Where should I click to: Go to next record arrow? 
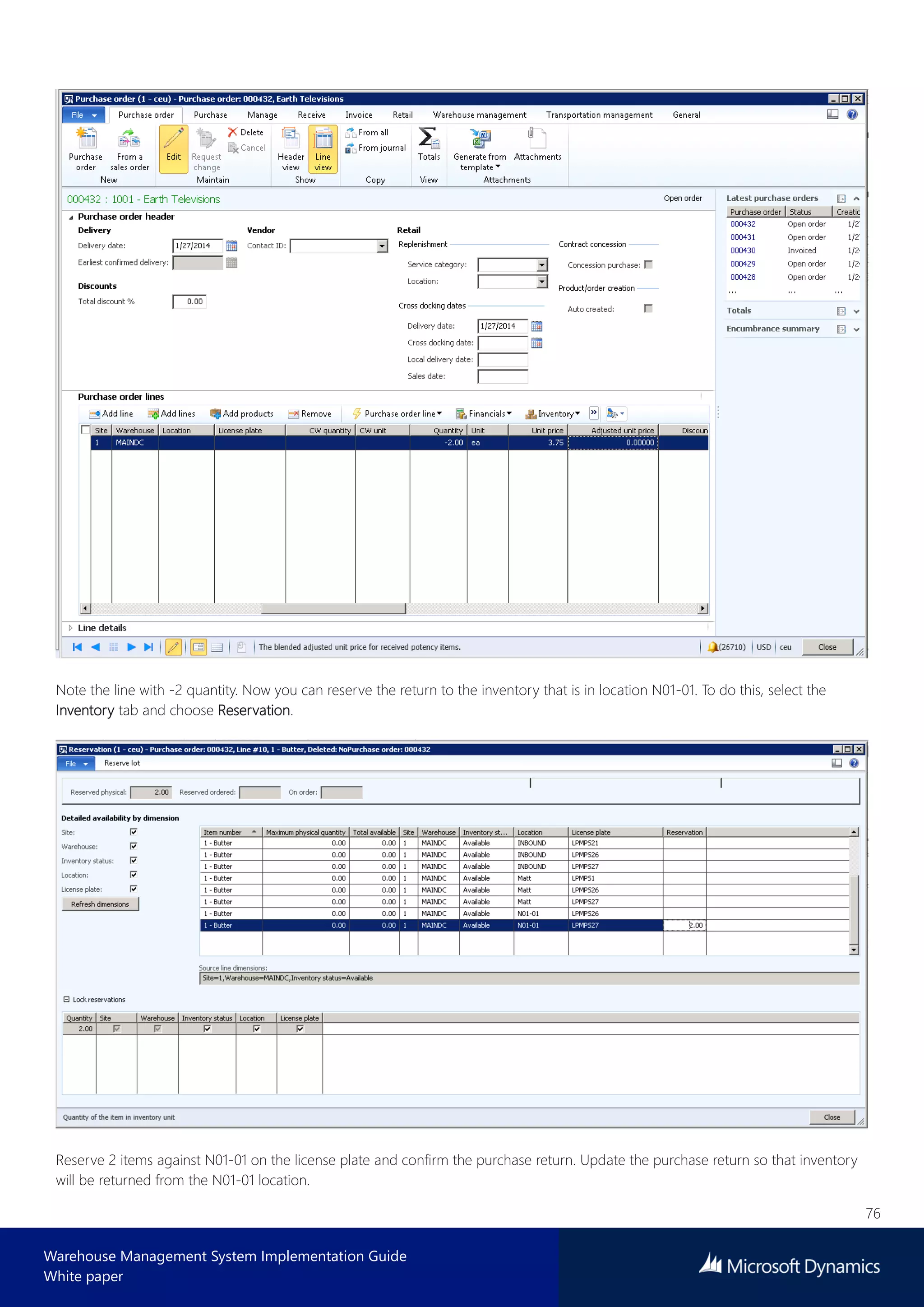(131, 647)
